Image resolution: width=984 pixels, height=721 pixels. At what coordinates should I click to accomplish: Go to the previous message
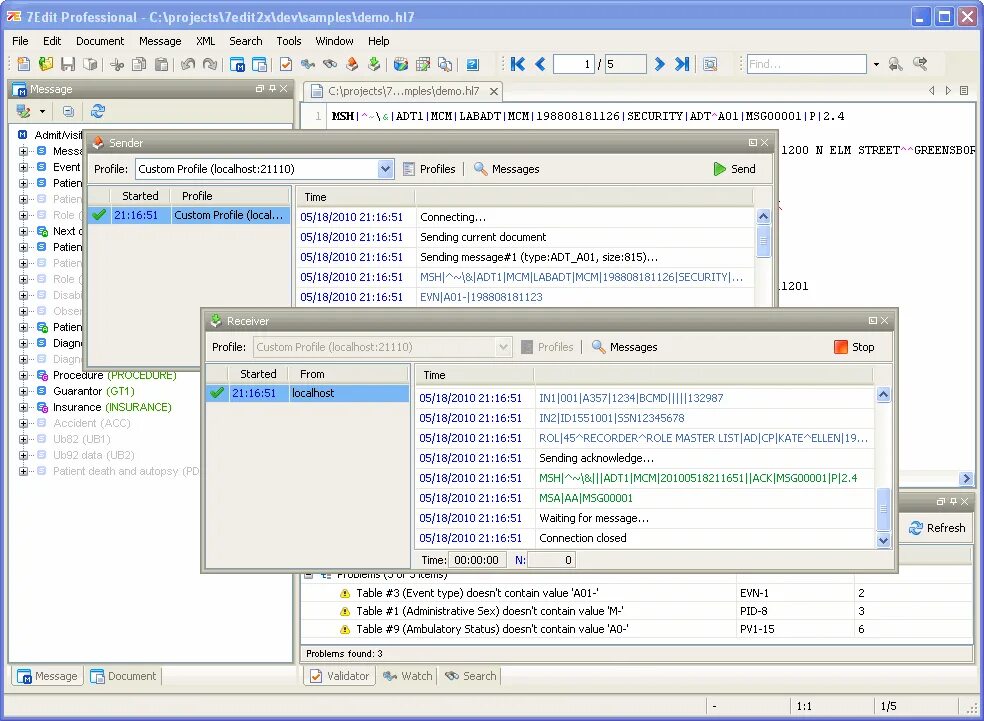[540, 64]
